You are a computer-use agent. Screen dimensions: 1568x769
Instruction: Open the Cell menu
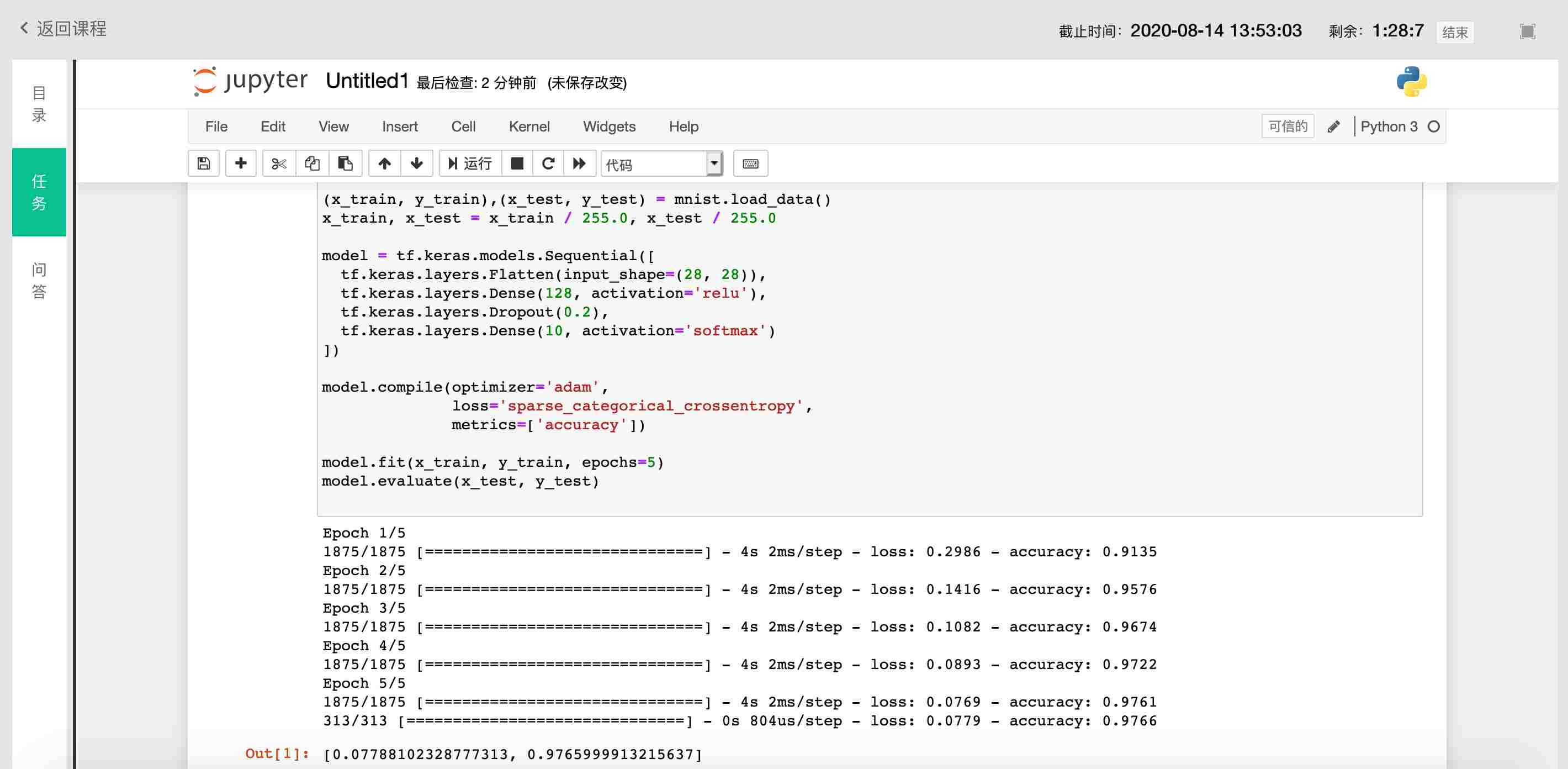pos(463,127)
